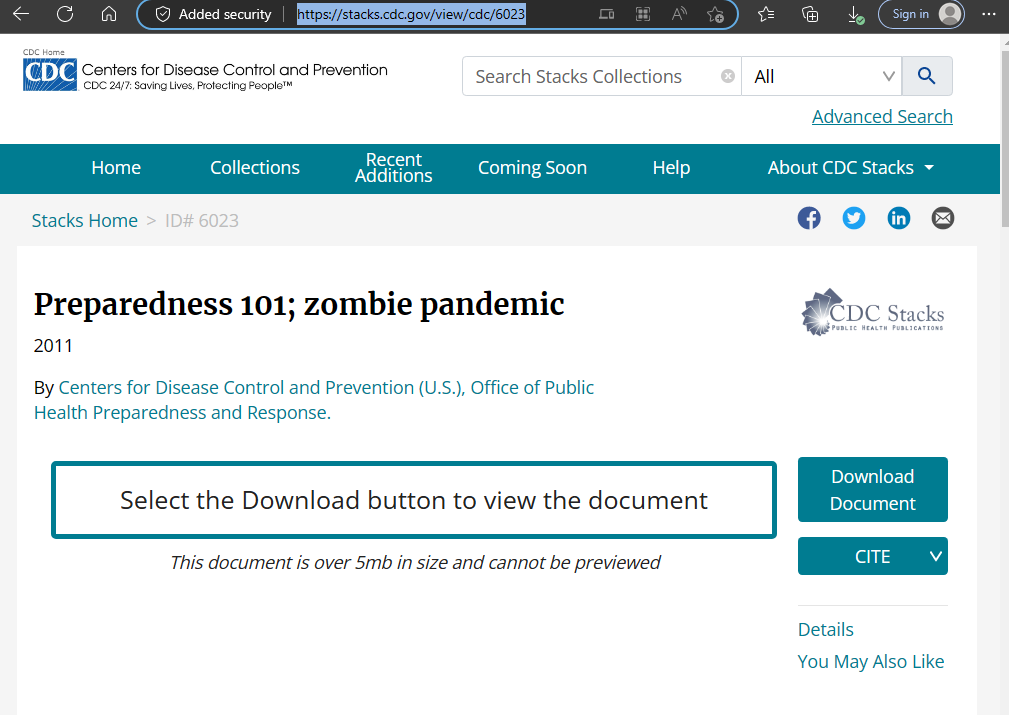This screenshot has height=715, width=1009.
Task: Expand the About CDC Stacks menu
Action: [x=851, y=167]
